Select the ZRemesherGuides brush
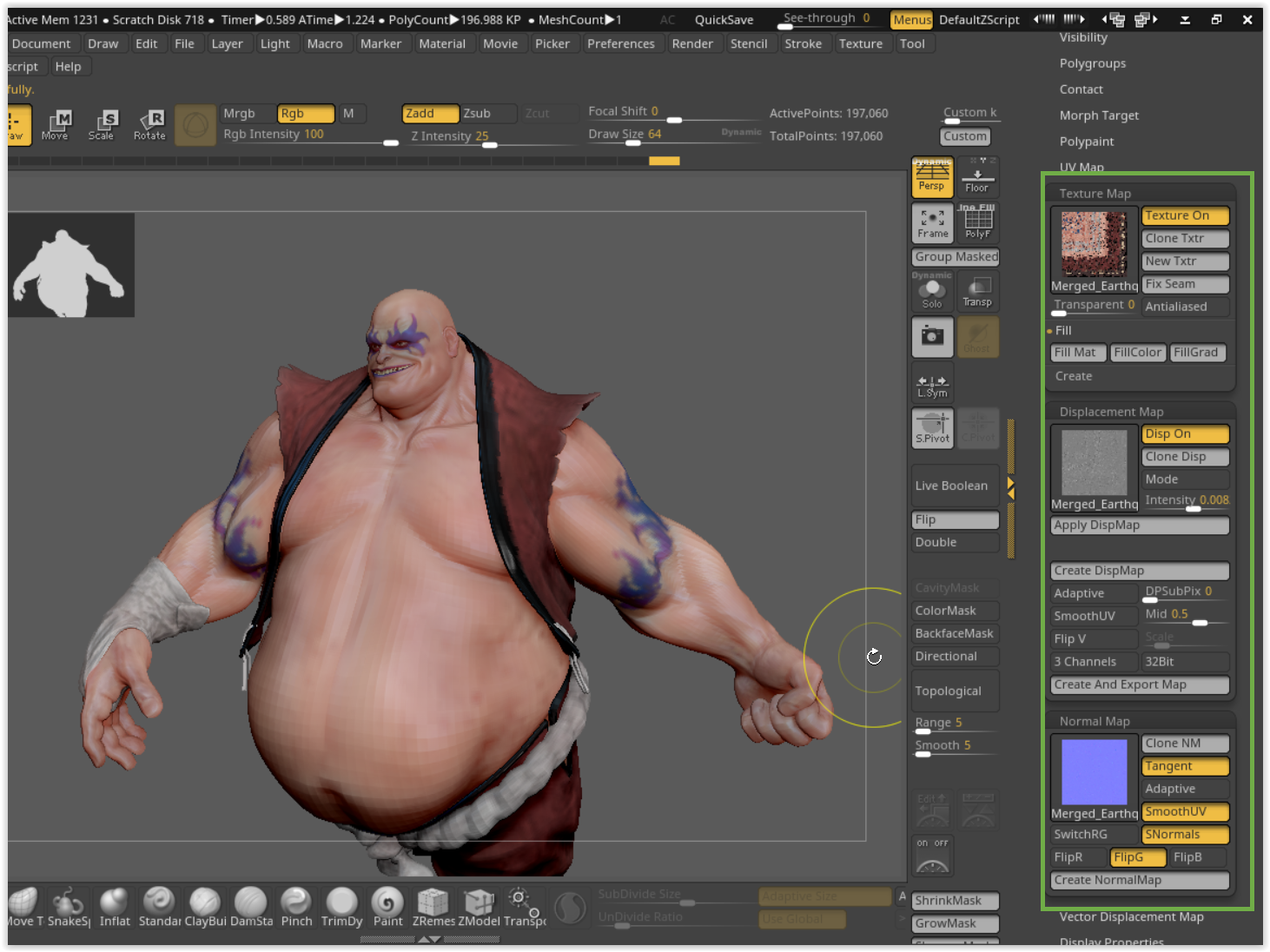This screenshot has height=952, width=1270. click(x=433, y=907)
